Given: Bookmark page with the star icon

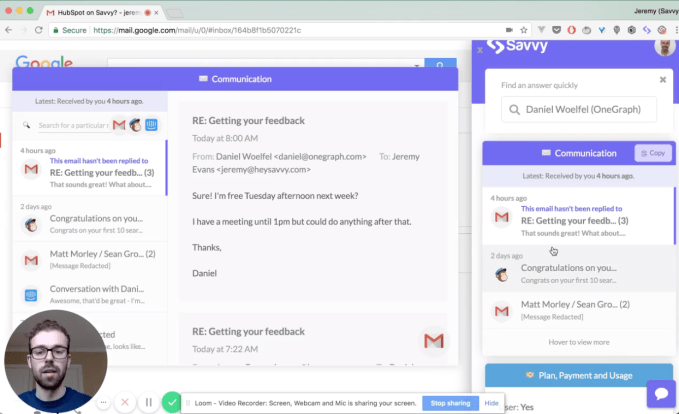Looking at the screenshot, I should coord(524,30).
